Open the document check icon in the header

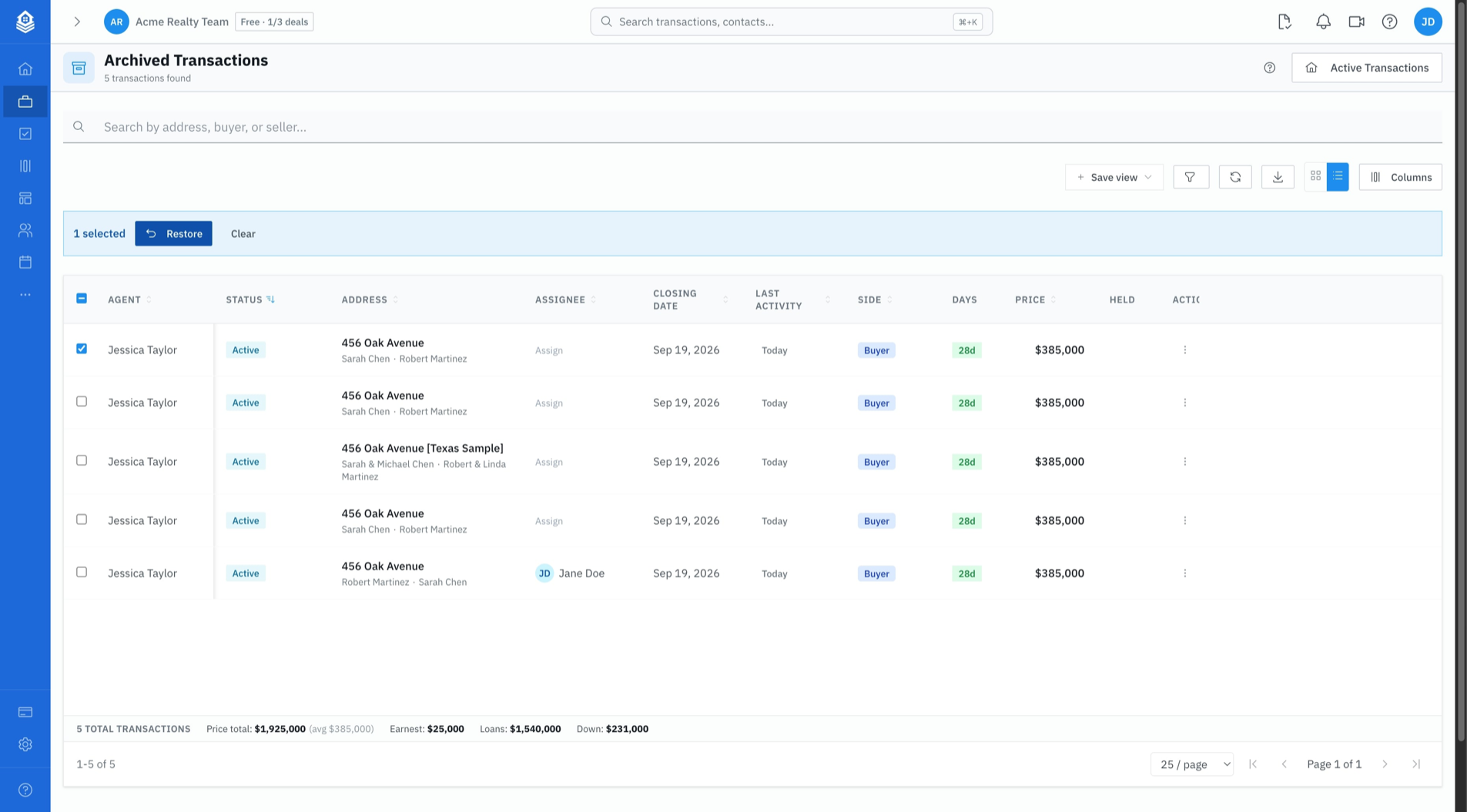click(1284, 22)
